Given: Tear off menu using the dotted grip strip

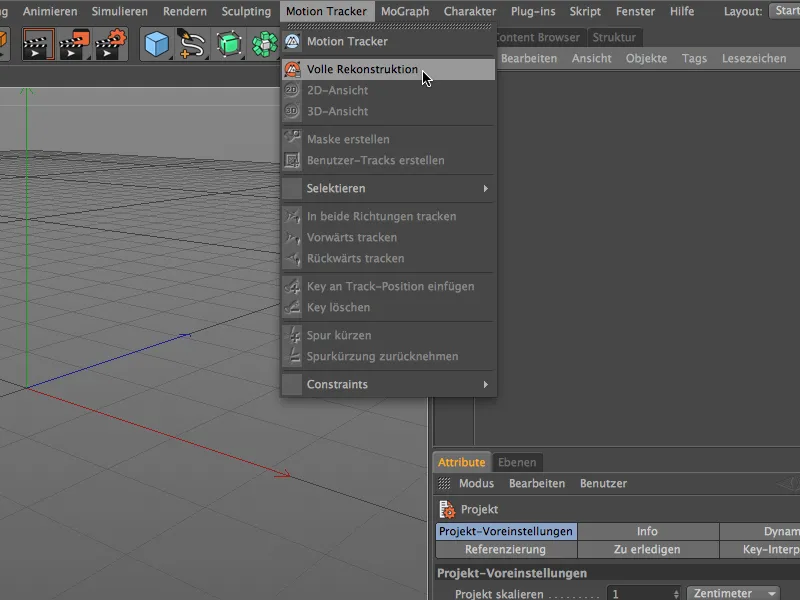Looking at the screenshot, I should coord(389,26).
